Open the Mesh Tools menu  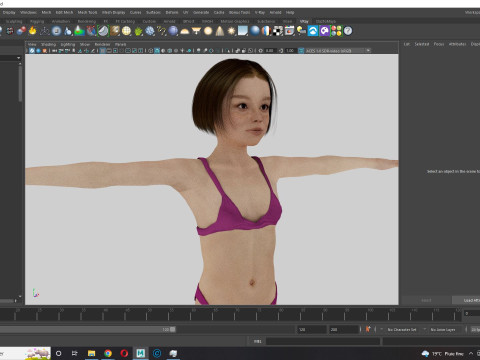tap(87, 12)
